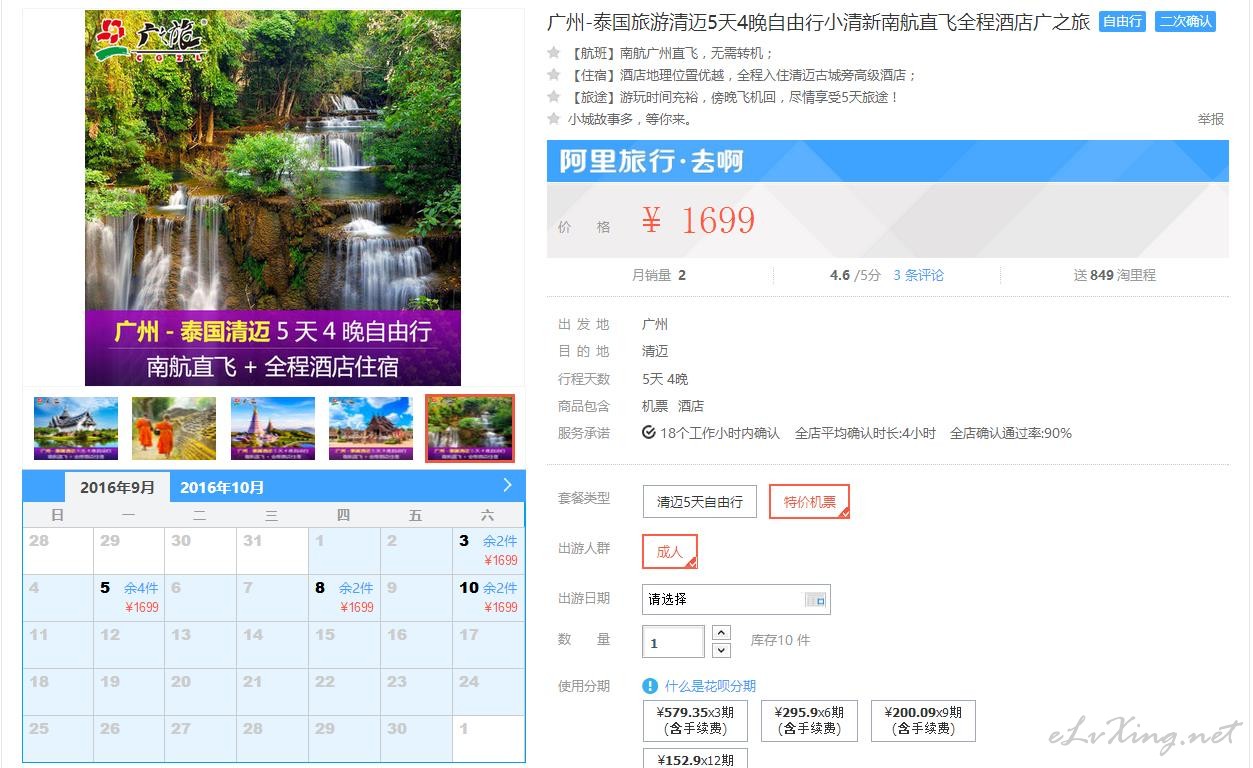Switch to the 2016年10月 calendar tab

222,488
